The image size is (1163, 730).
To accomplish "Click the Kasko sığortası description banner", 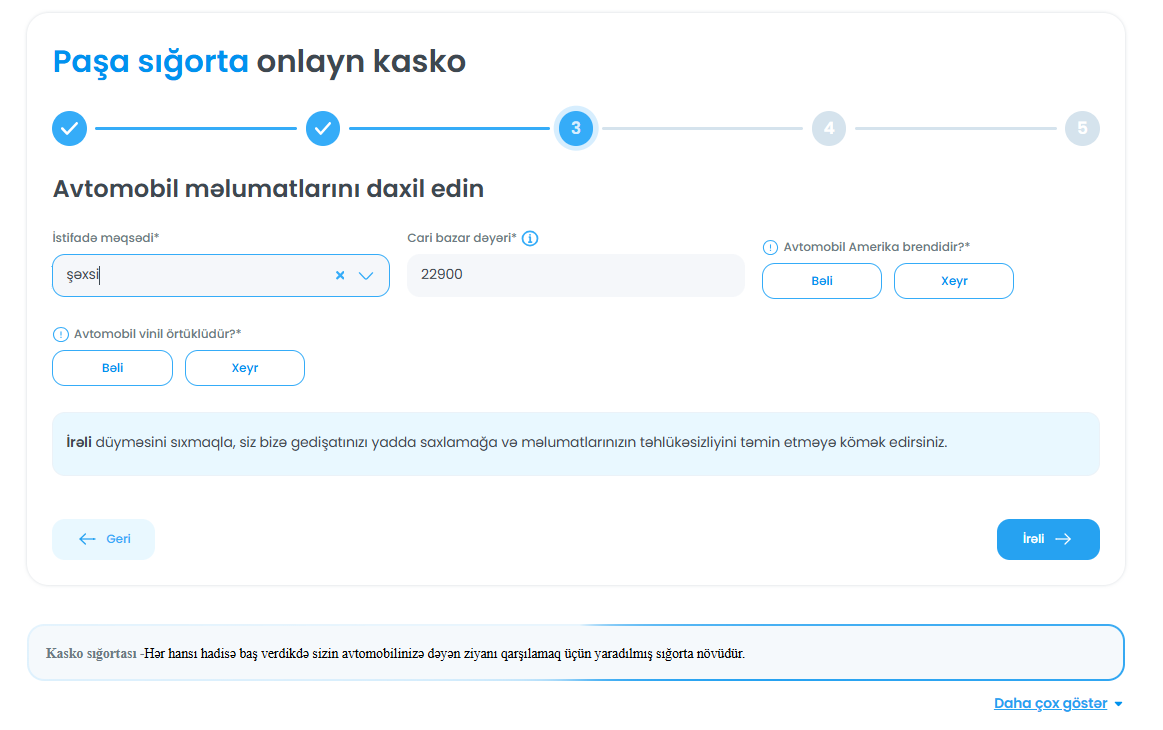I will [575, 653].
